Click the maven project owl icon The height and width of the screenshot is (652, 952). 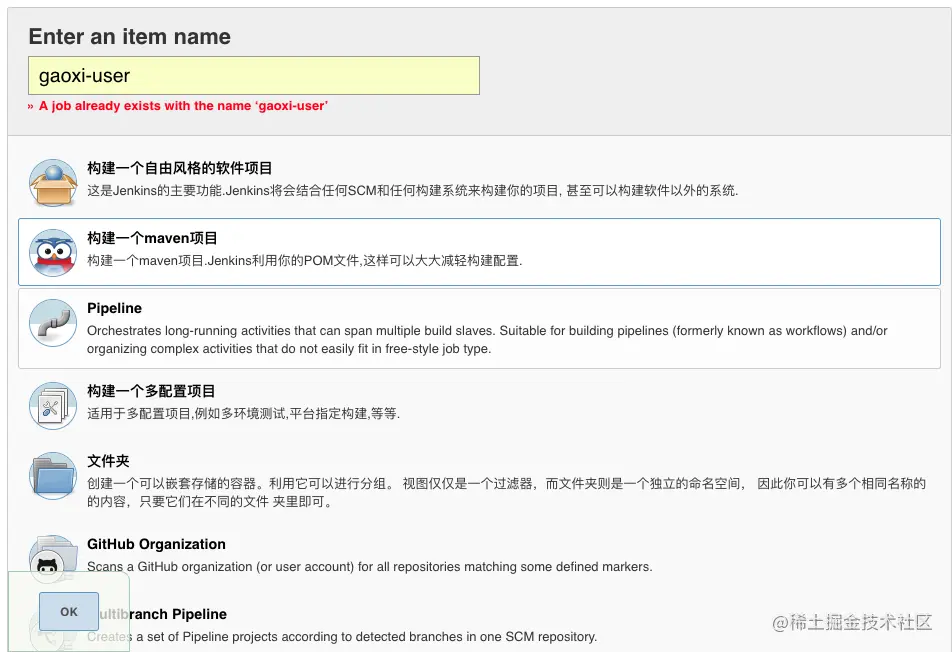click(53, 253)
